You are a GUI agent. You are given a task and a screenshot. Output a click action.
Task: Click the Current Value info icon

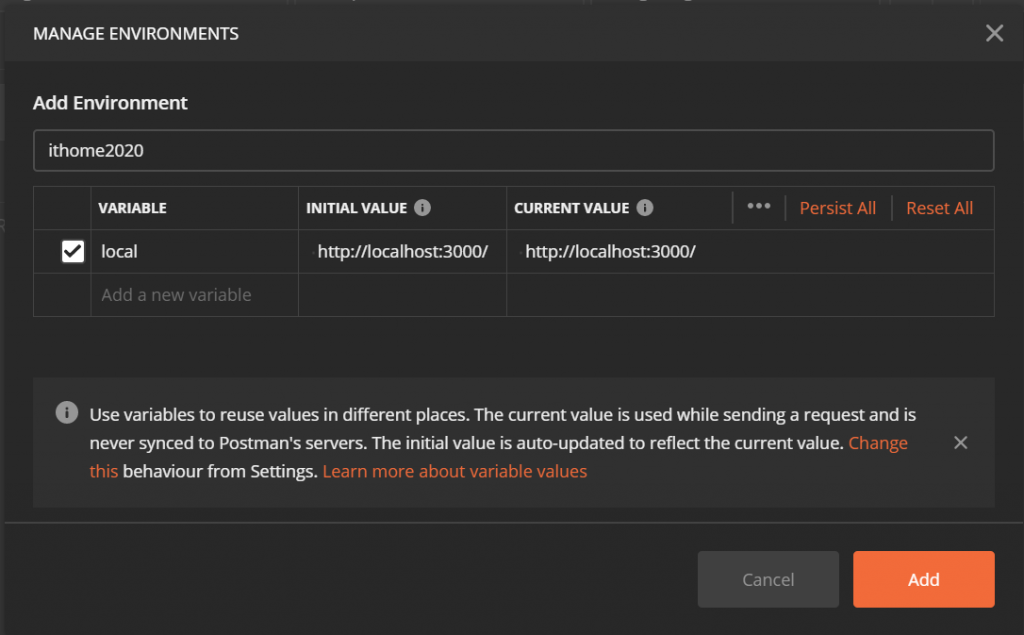(645, 208)
